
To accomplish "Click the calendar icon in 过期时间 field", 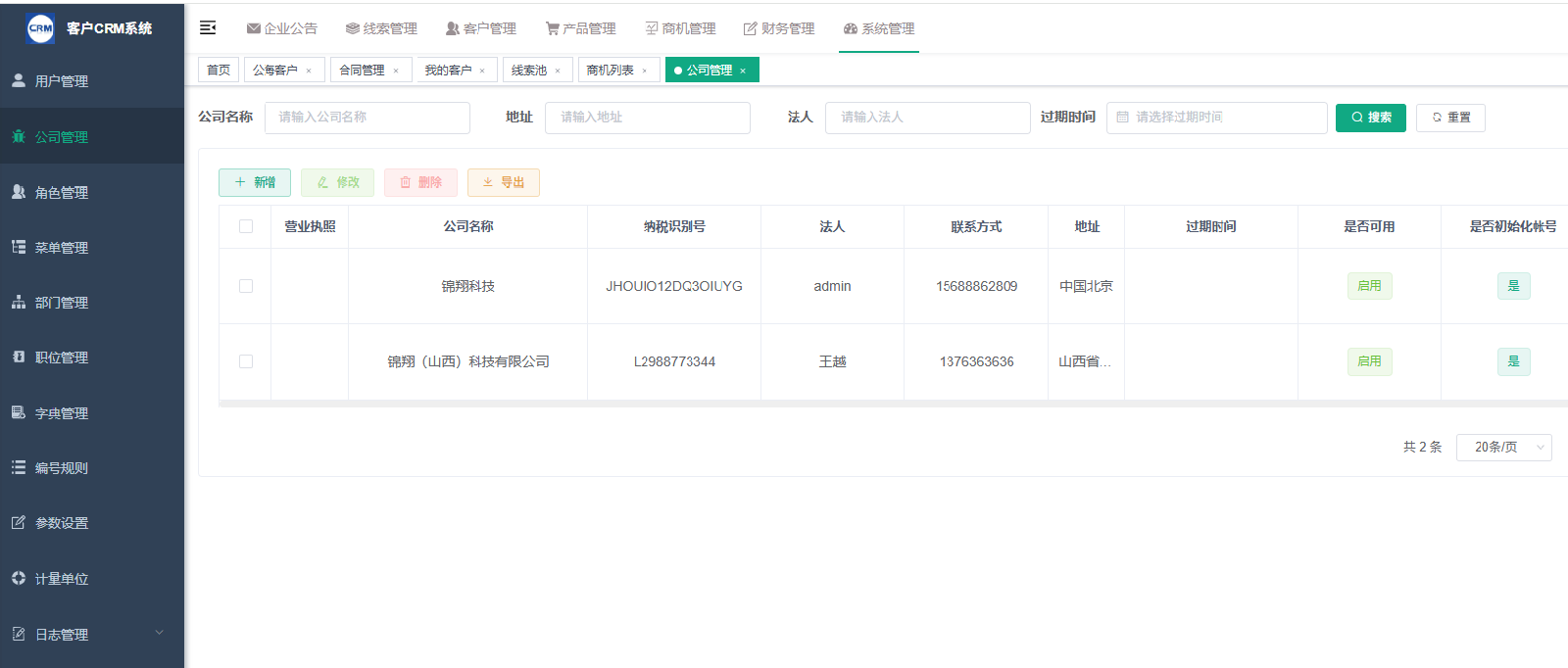I will click(x=1123, y=118).
